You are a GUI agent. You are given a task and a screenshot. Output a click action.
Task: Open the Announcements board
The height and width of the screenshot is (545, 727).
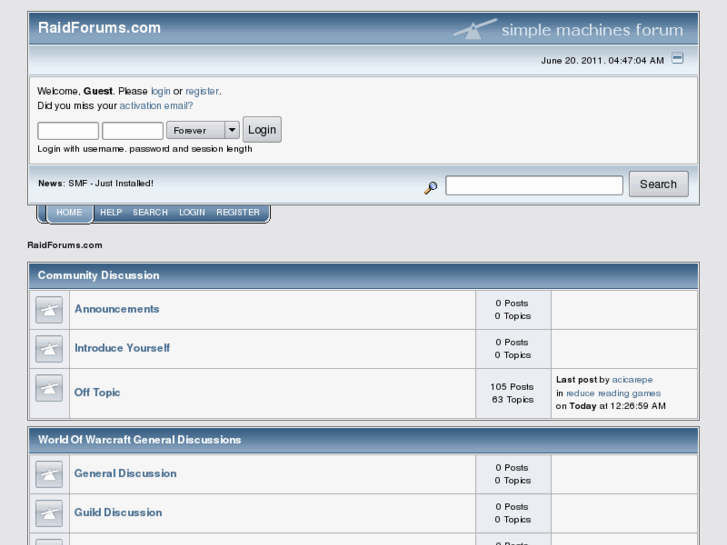117,309
